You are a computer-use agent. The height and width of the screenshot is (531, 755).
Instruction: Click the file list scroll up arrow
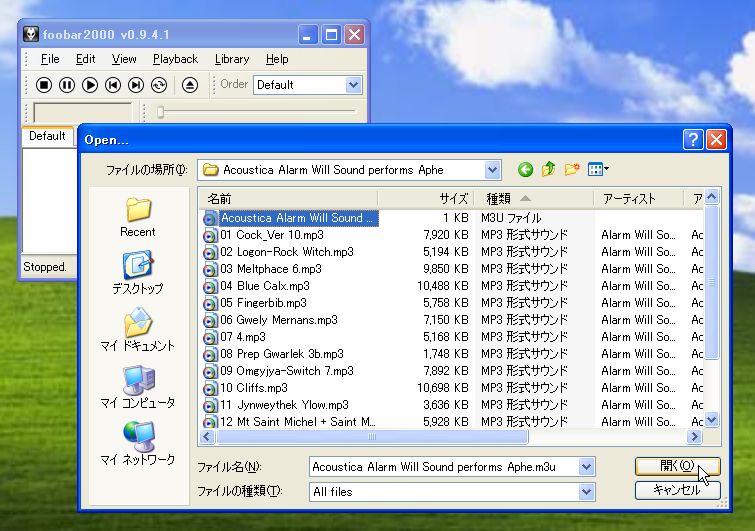tap(711, 196)
